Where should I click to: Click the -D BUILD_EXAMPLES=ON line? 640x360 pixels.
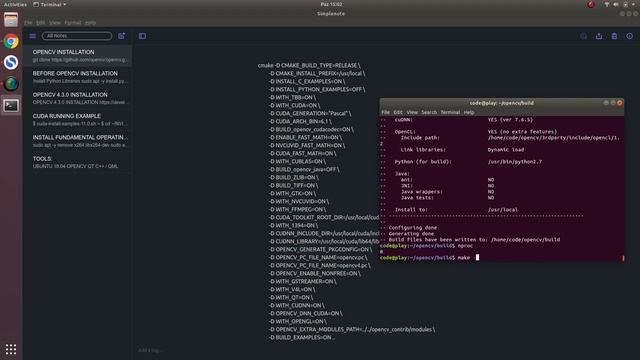pos(302,338)
